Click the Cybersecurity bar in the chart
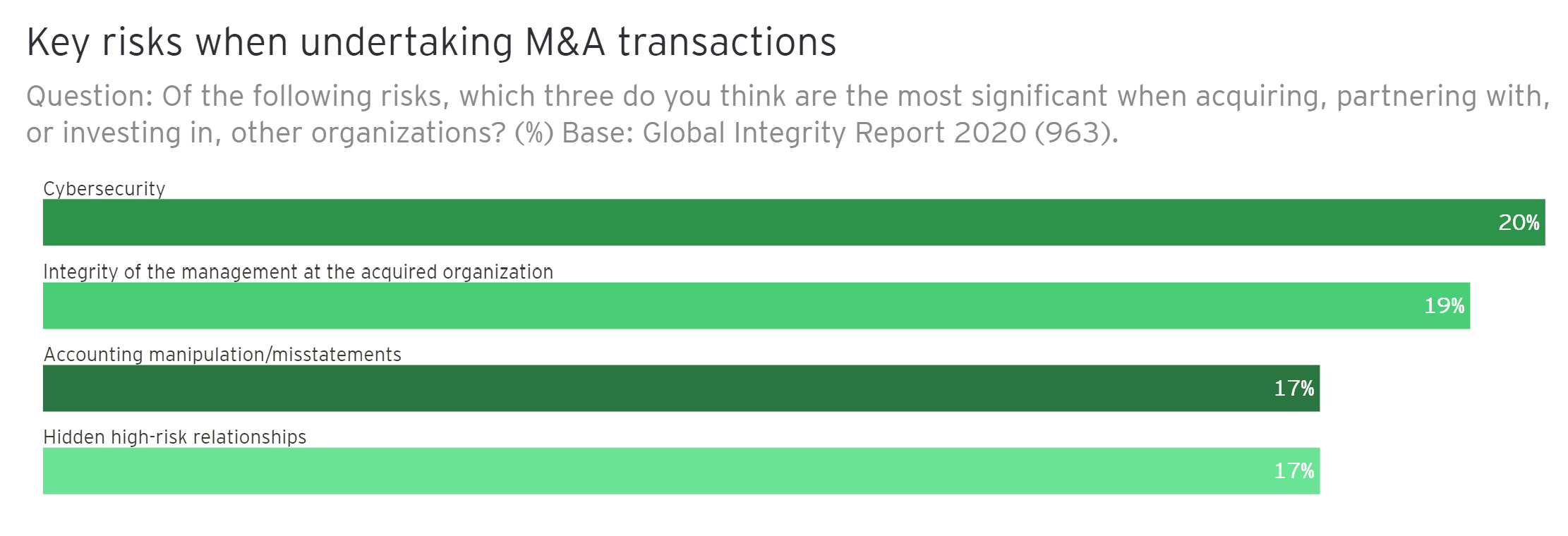The width and height of the screenshot is (1568, 536). coord(706,223)
